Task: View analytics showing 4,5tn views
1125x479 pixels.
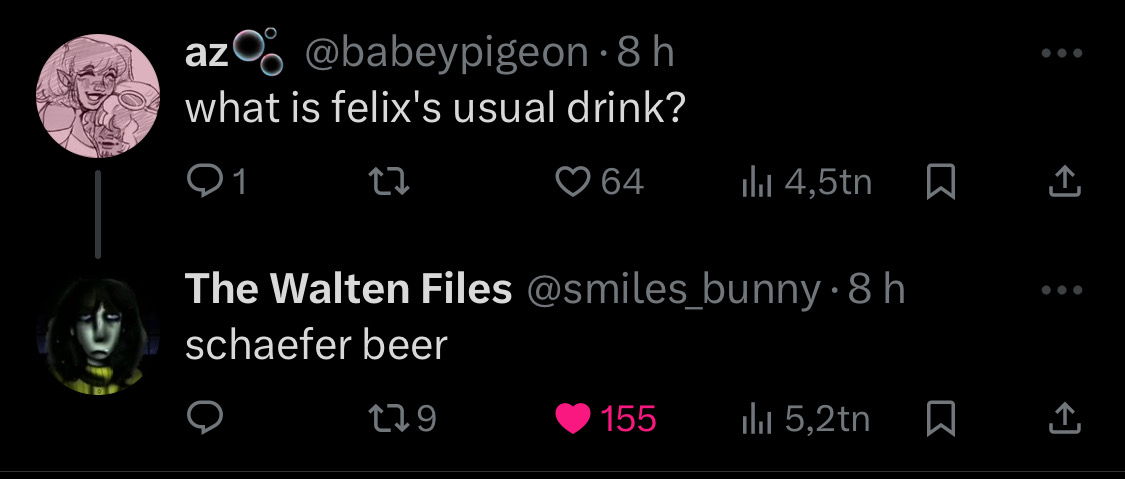Action: click(x=805, y=181)
